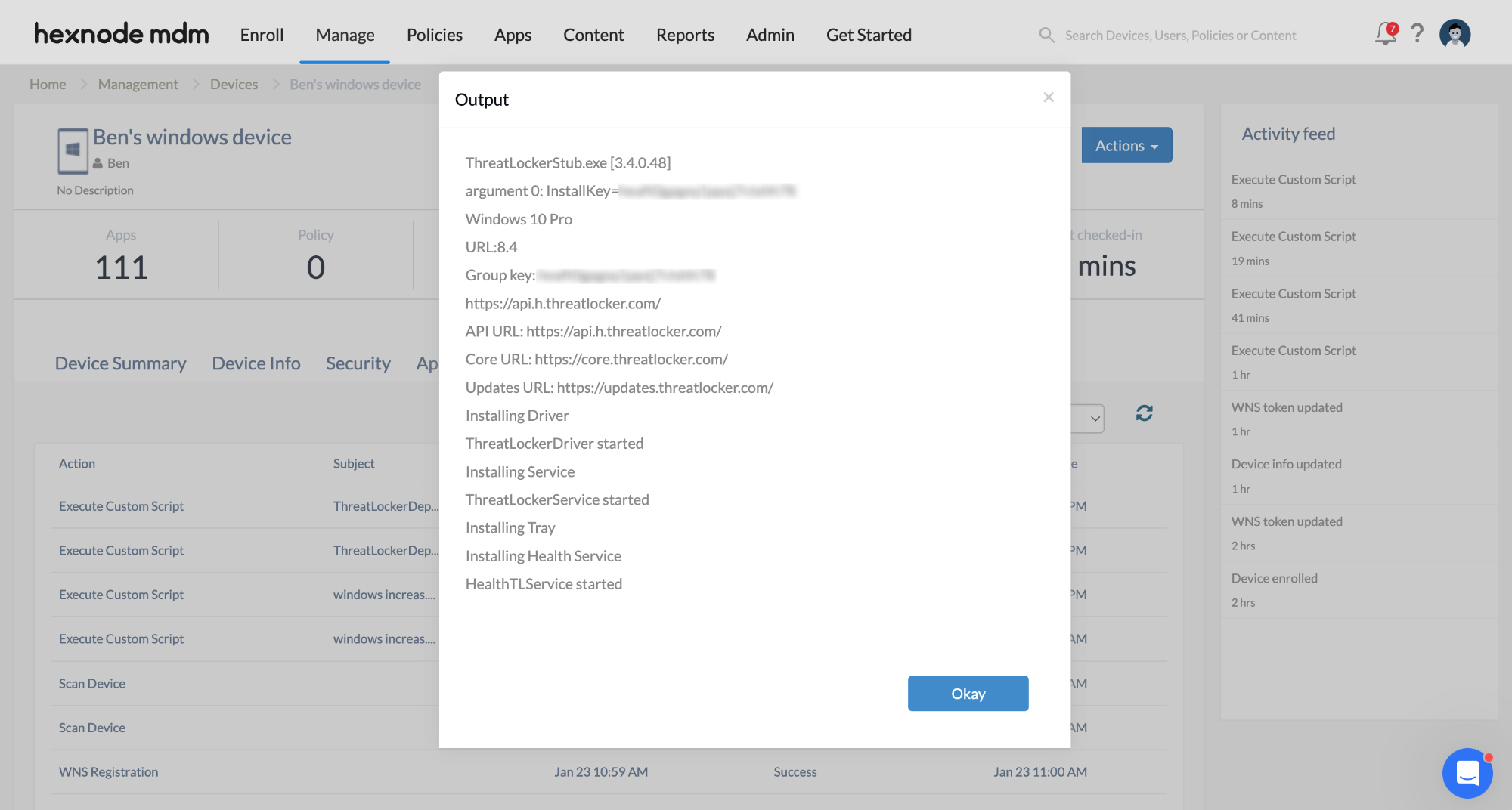Open the Policies menu
Screen dimensions: 1512x810
pyautogui.click(x=434, y=35)
